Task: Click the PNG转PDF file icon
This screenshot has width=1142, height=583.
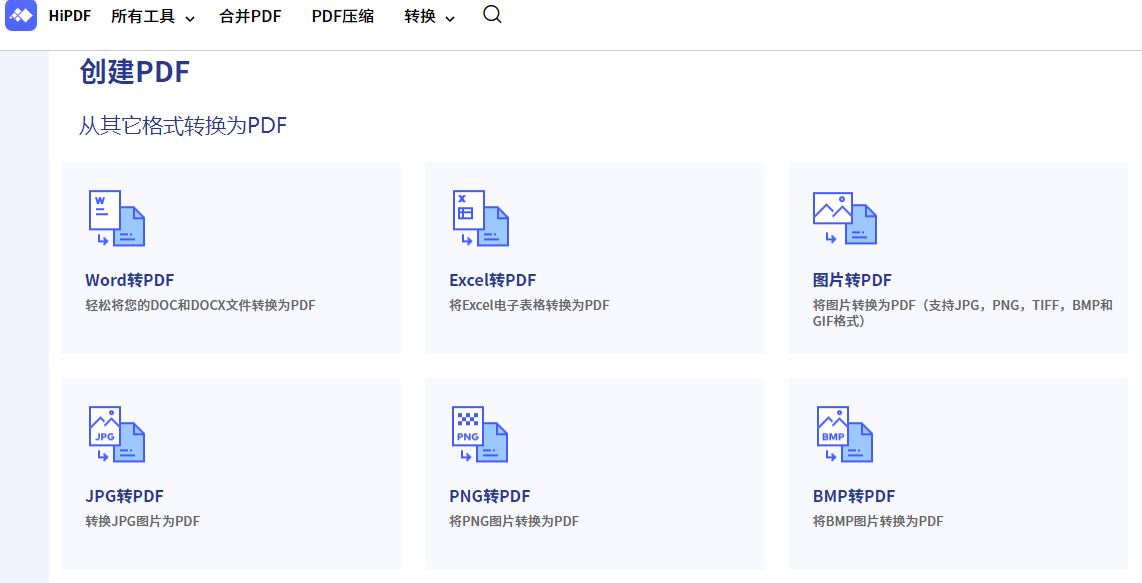Action: (x=480, y=434)
